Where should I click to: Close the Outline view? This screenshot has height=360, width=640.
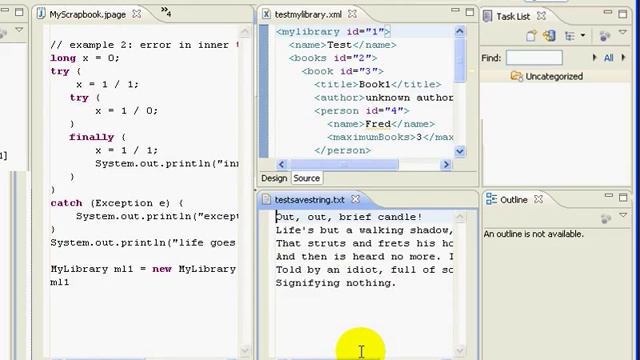tap(539, 199)
